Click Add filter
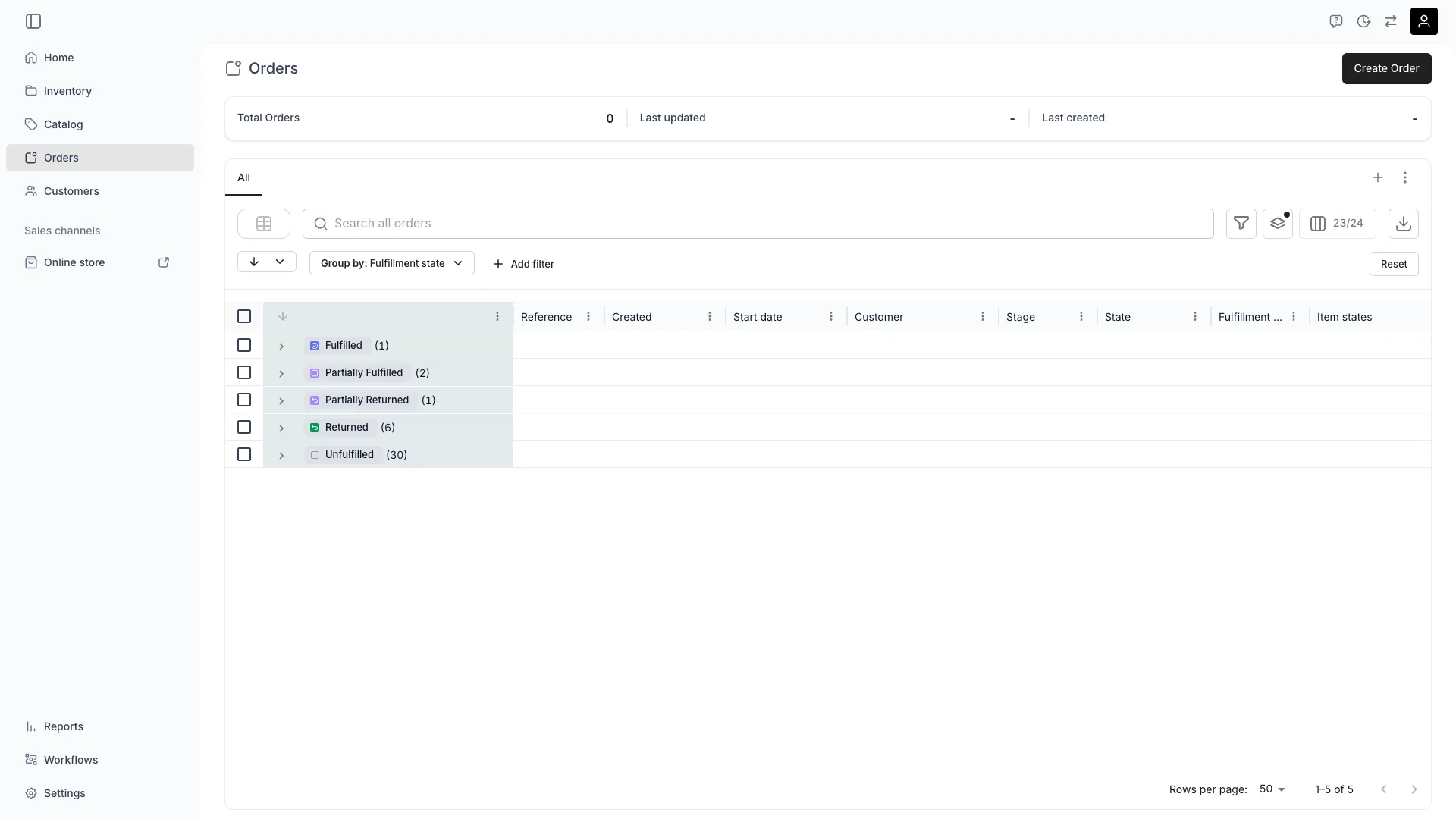Image resolution: width=1456 pixels, height=819 pixels. pyautogui.click(x=523, y=264)
